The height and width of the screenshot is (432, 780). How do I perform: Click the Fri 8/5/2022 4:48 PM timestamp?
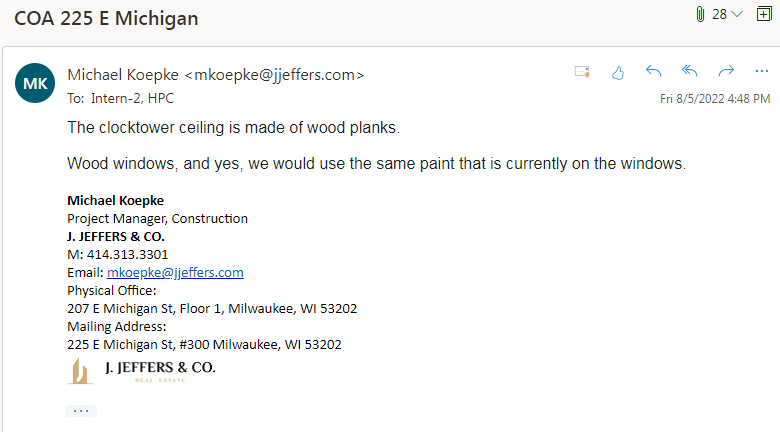click(x=714, y=99)
